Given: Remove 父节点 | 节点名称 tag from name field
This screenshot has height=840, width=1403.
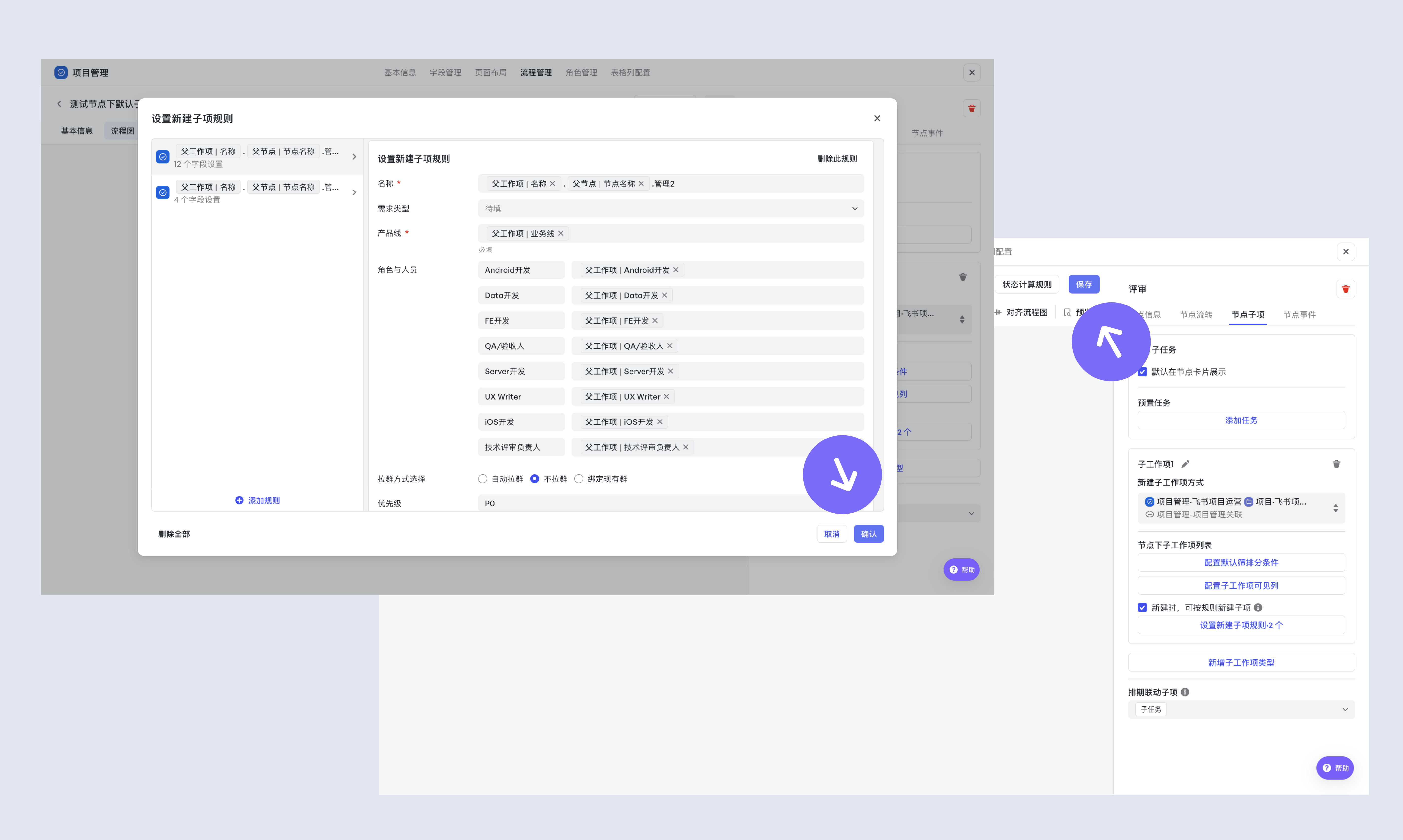Looking at the screenshot, I should [x=641, y=183].
